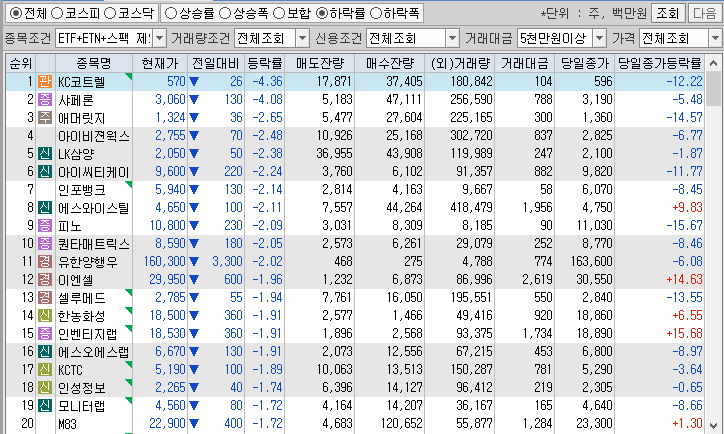Screen dimensions: 724x434
Task: Open the 거래대금 dropdown
Action: pyautogui.click(x=599, y=38)
